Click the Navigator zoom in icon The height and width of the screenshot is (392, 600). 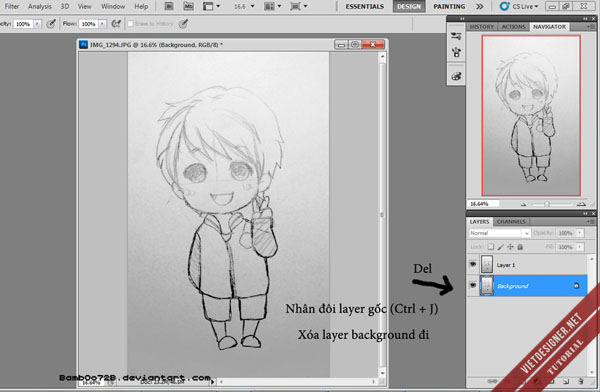[581, 204]
